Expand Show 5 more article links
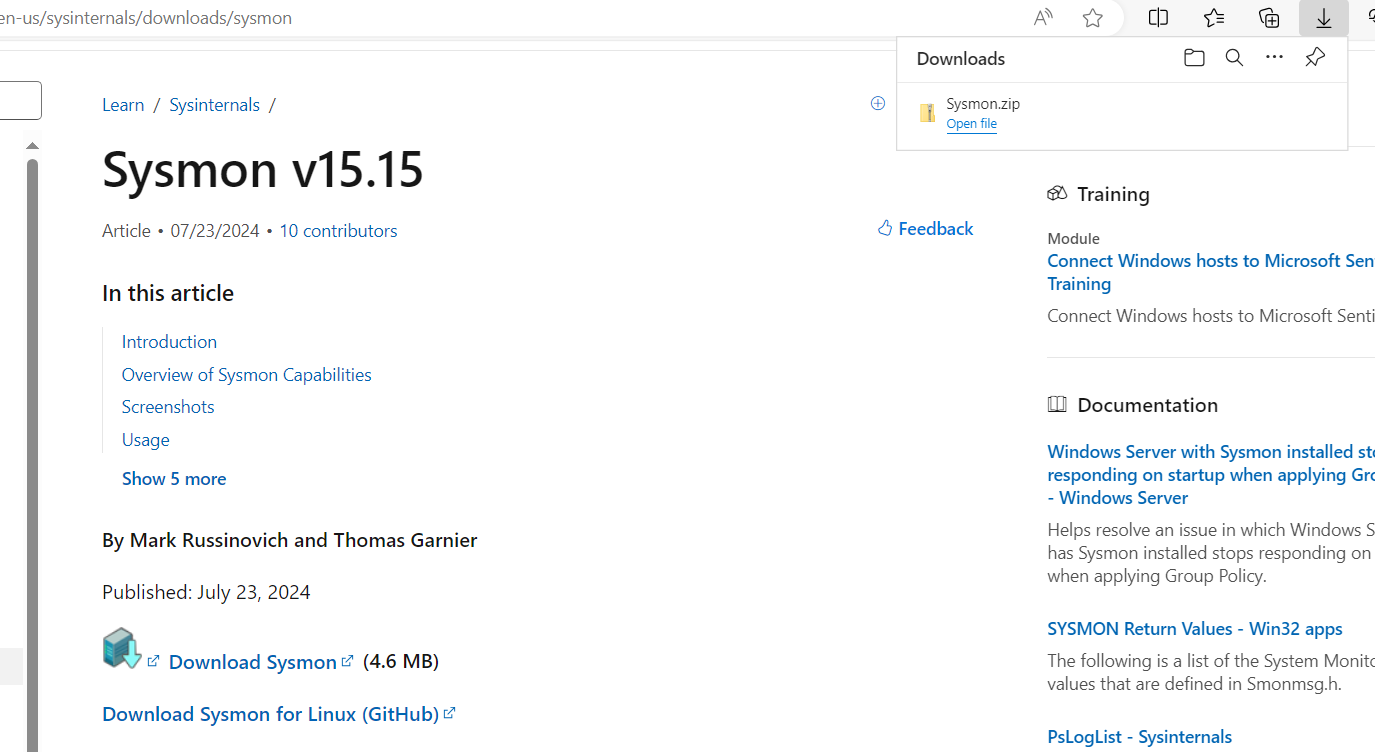The image size is (1375, 752). (174, 478)
